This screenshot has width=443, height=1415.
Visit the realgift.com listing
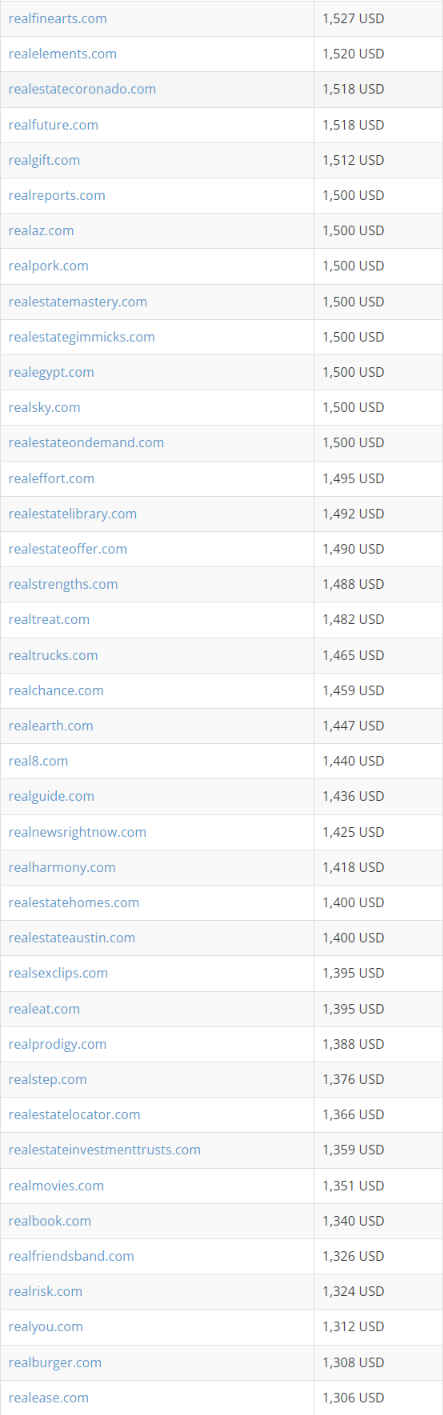coord(44,160)
